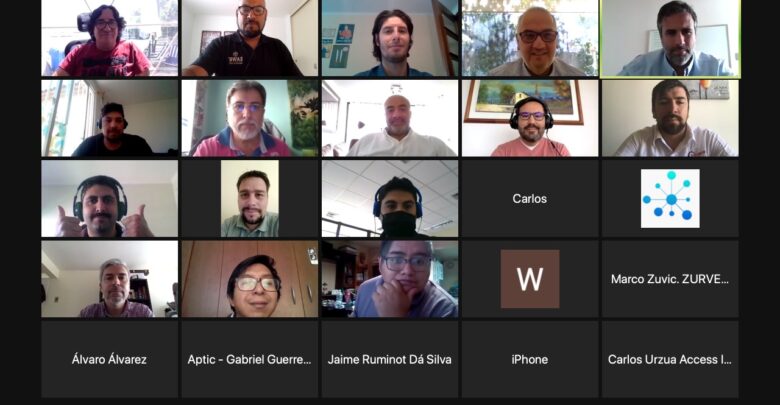Click the video of person resting chin on hand
Screen dimensions: 780x405
point(390,279)
